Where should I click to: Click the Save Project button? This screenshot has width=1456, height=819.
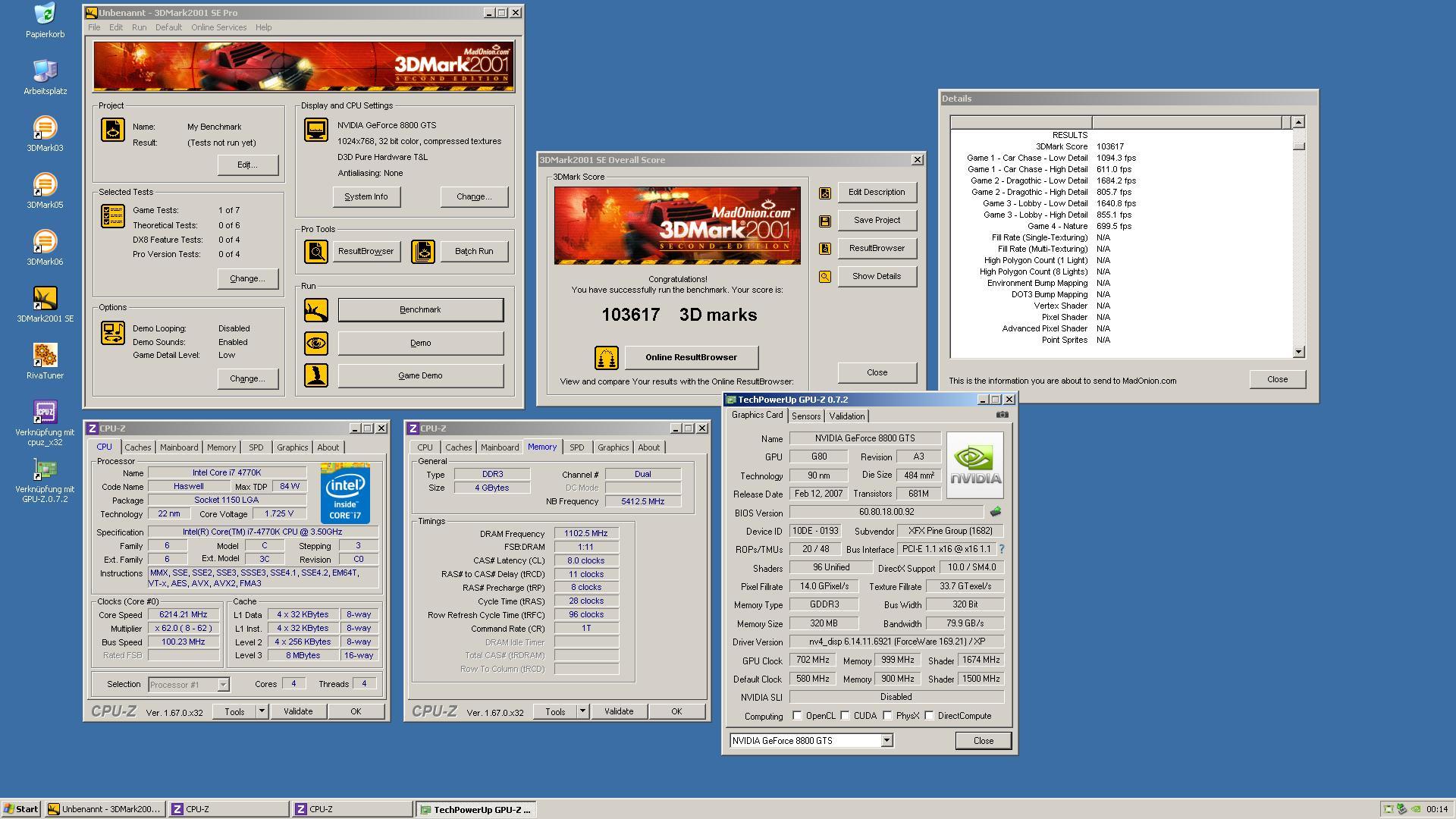point(877,220)
